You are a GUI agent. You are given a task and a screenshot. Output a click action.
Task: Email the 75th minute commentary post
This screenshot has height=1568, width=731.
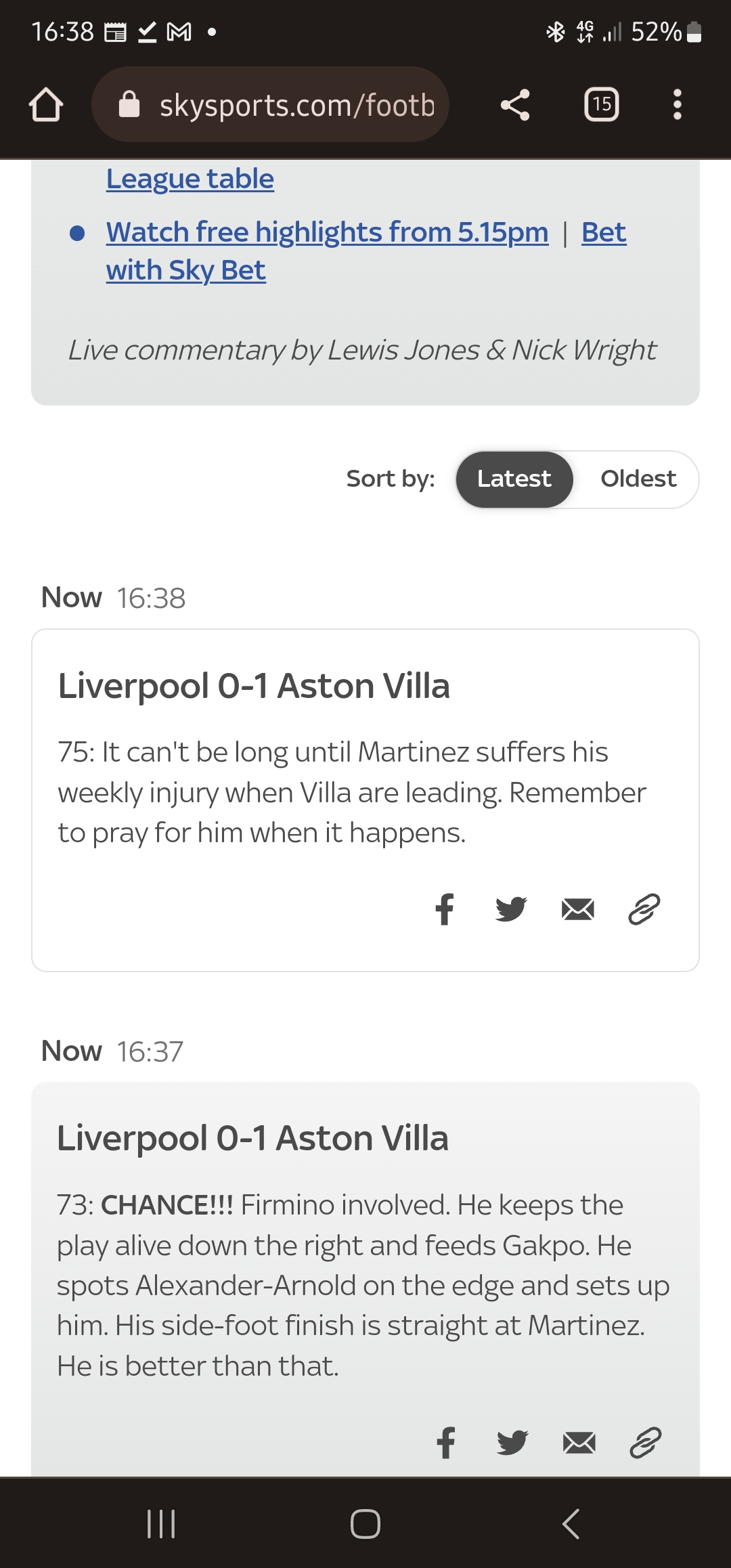[578, 909]
